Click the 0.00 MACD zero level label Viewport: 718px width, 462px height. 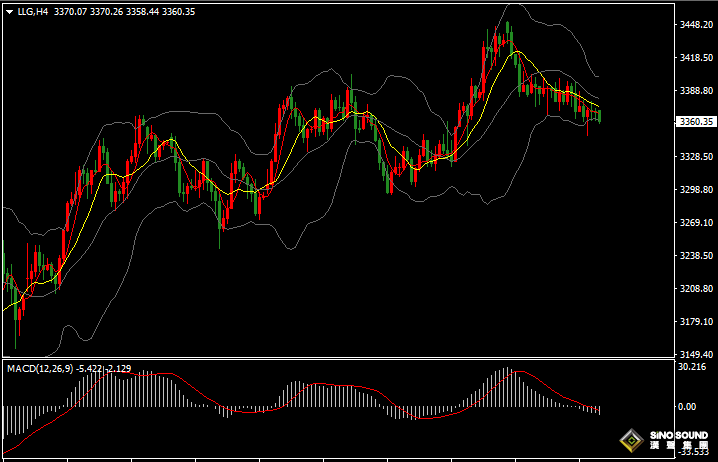pyautogui.click(x=687, y=407)
